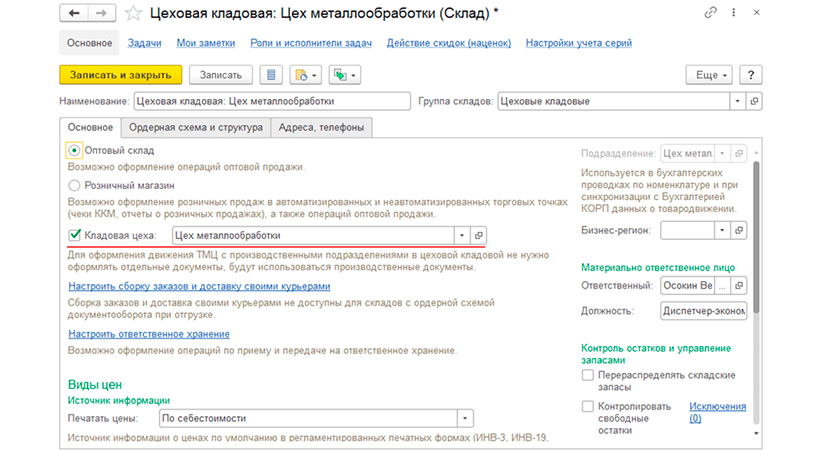Select the Розничный магазин radio button

(x=74, y=185)
